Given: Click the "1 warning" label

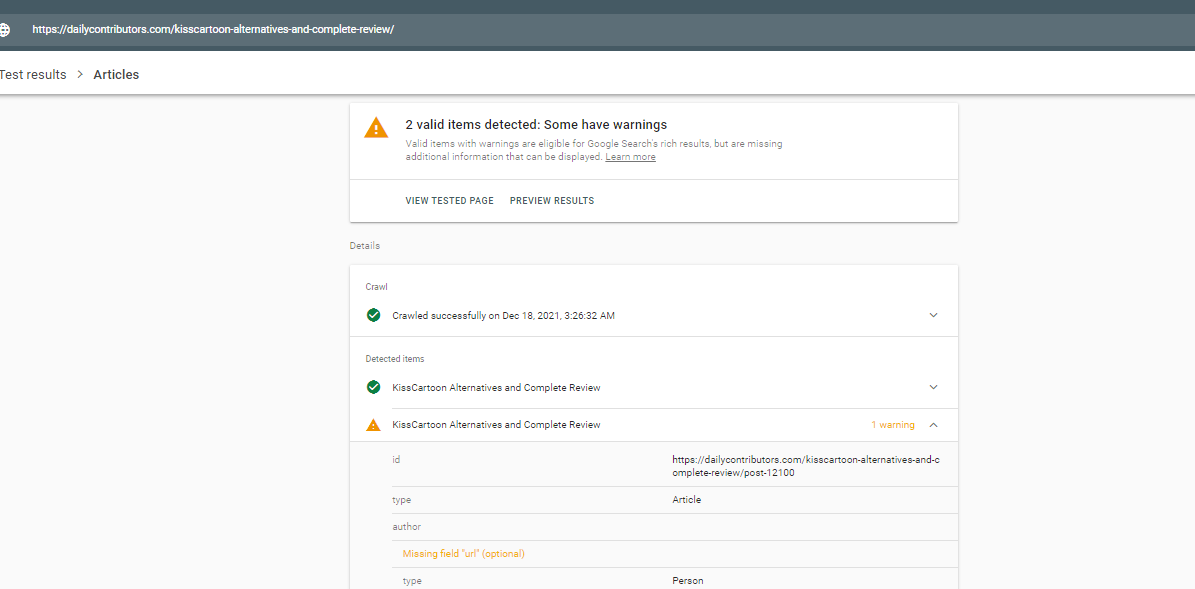Looking at the screenshot, I should (x=892, y=425).
